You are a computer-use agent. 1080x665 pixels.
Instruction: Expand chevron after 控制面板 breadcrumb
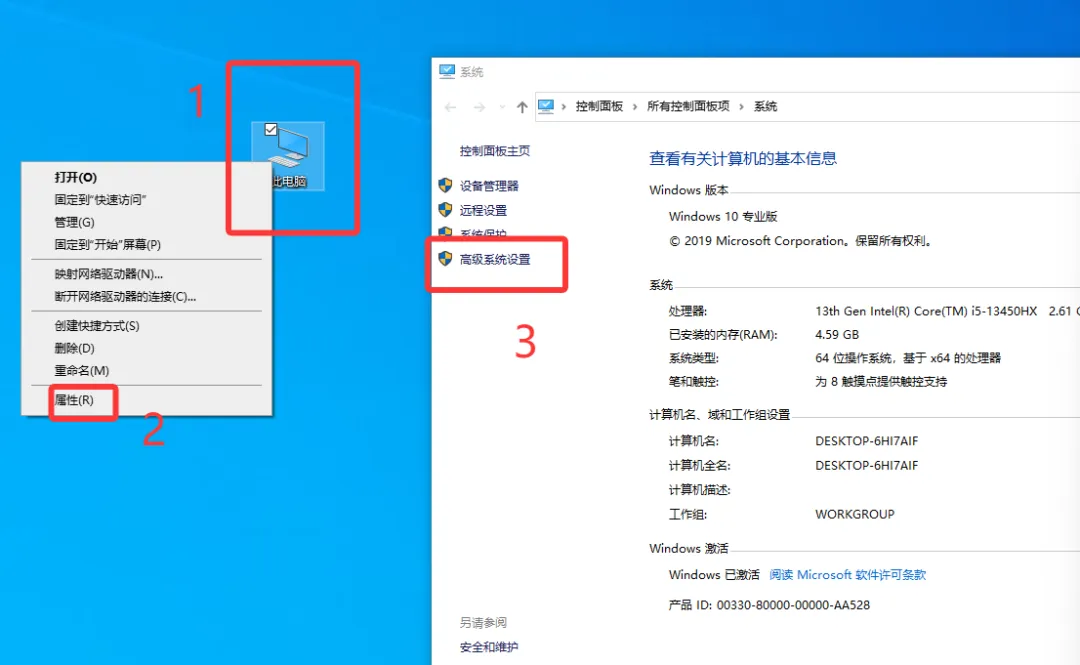point(634,107)
